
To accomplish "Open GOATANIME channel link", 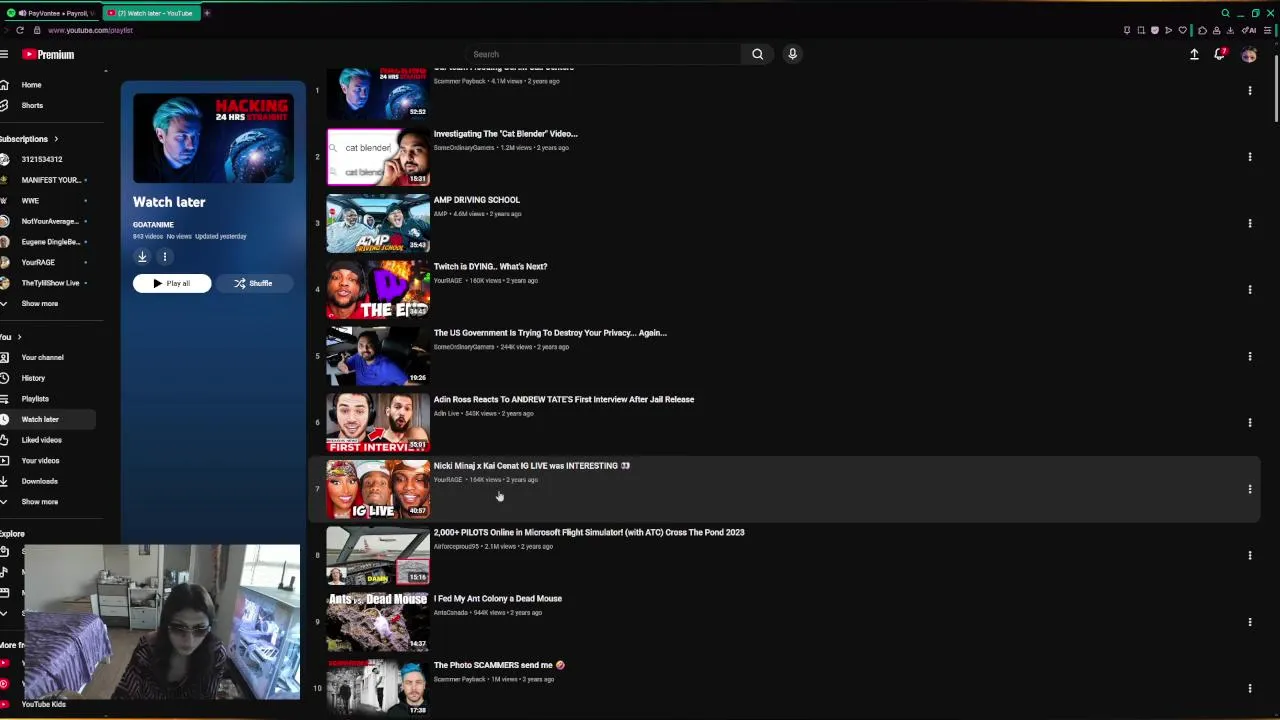I will 153,224.
